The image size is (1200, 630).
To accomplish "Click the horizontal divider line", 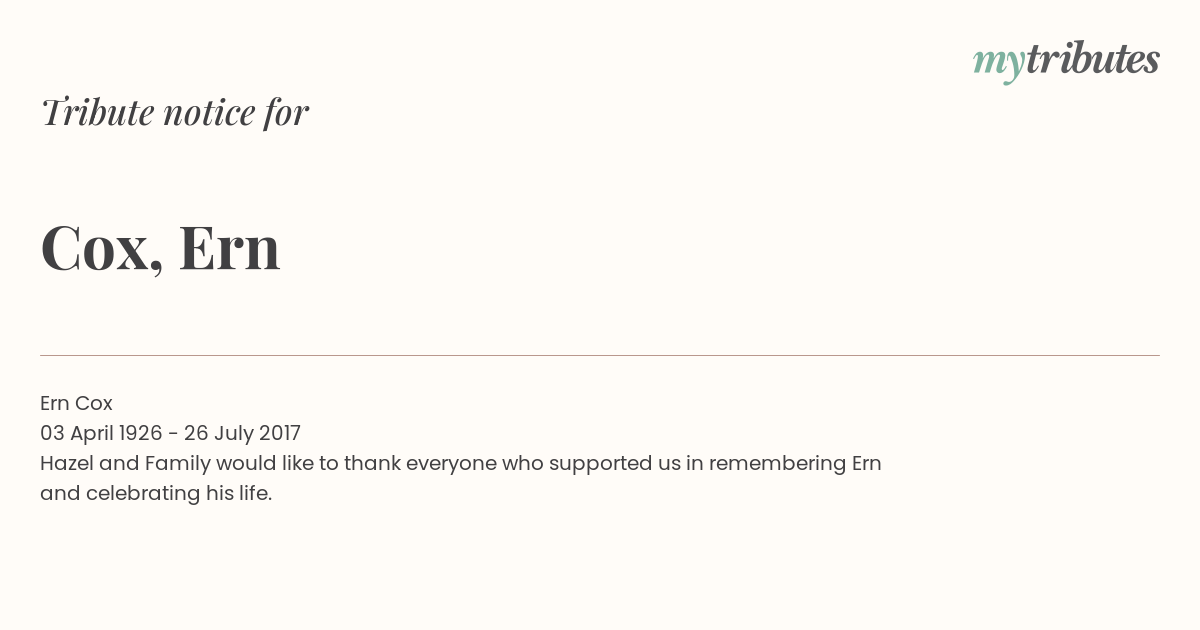I will 600,355.
